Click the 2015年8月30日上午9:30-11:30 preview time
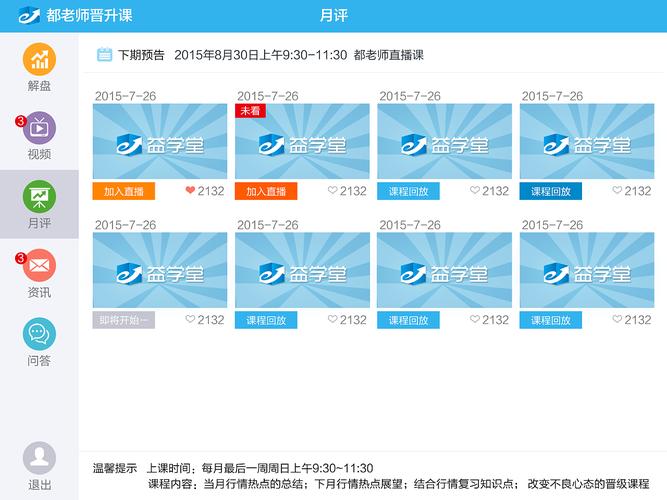Image resolution: width=667 pixels, height=500 pixels. [261, 55]
